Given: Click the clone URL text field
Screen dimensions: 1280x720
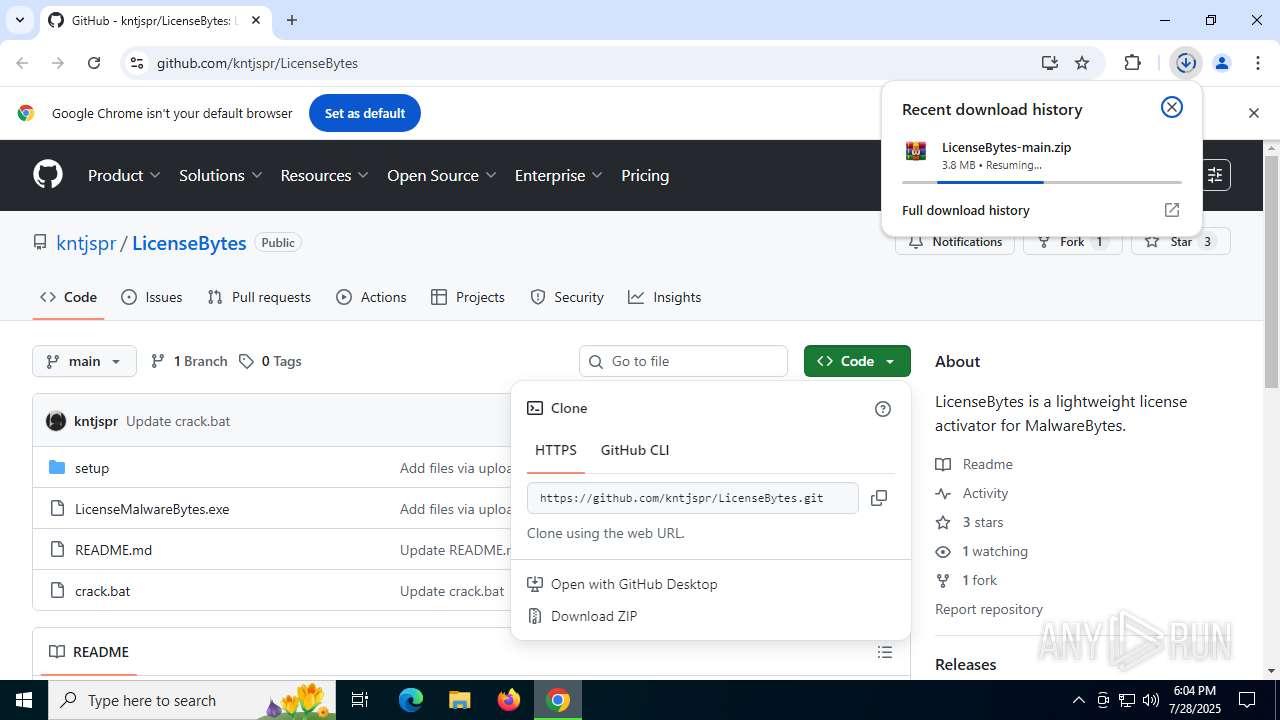Looking at the screenshot, I should click(692, 498).
